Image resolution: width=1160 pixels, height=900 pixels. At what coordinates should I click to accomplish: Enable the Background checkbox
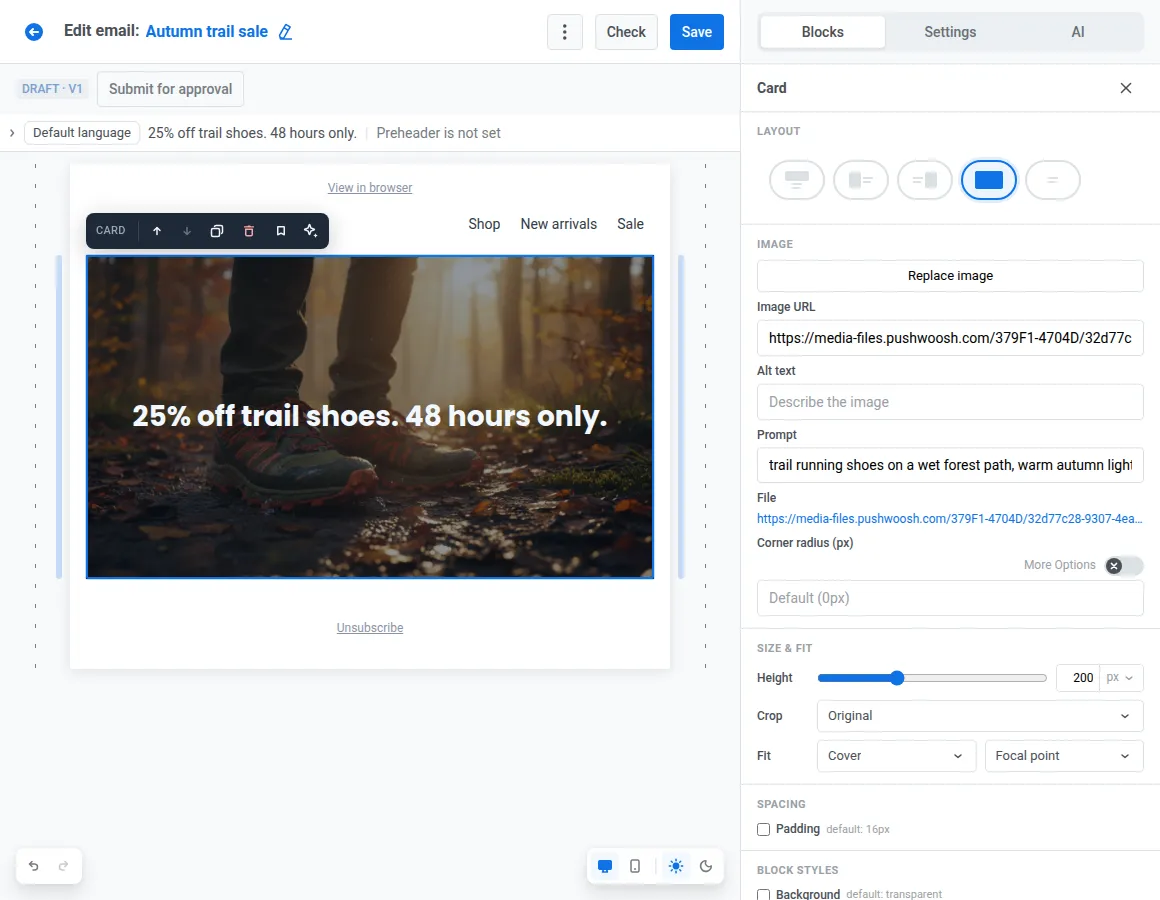coord(763,895)
